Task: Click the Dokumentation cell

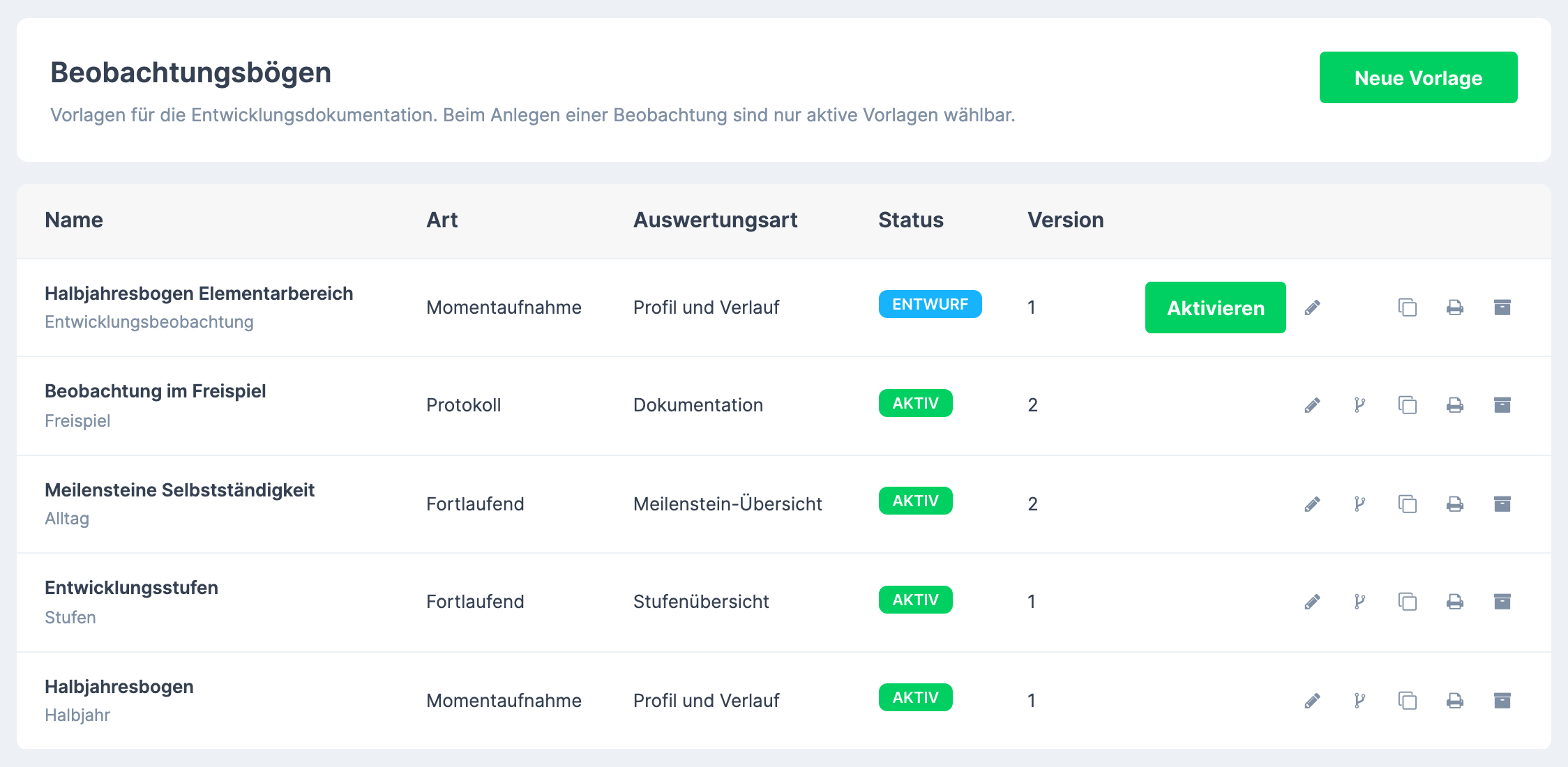Action: [x=698, y=405]
